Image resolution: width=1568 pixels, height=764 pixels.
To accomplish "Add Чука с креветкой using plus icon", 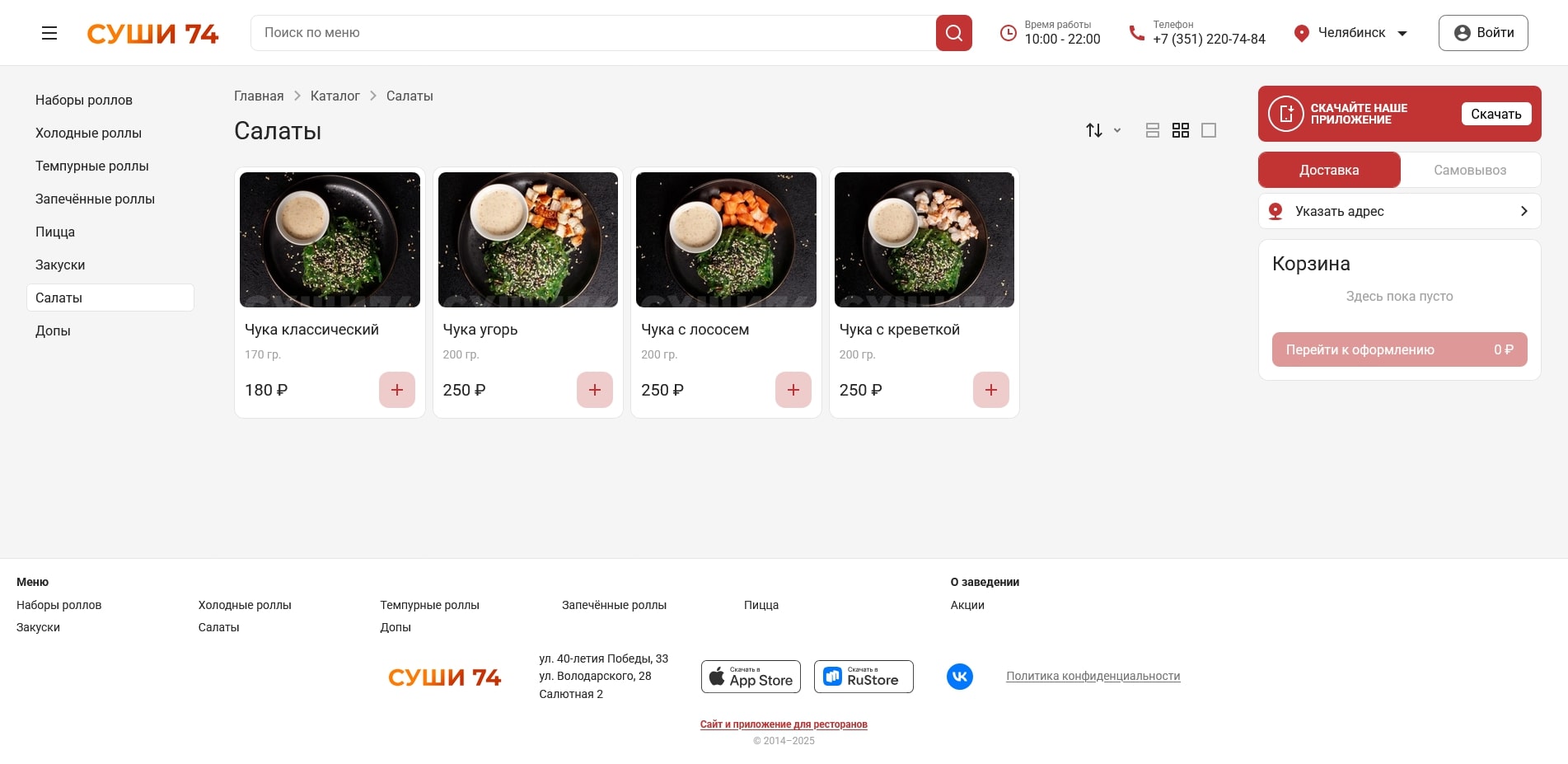I will pyautogui.click(x=990, y=390).
